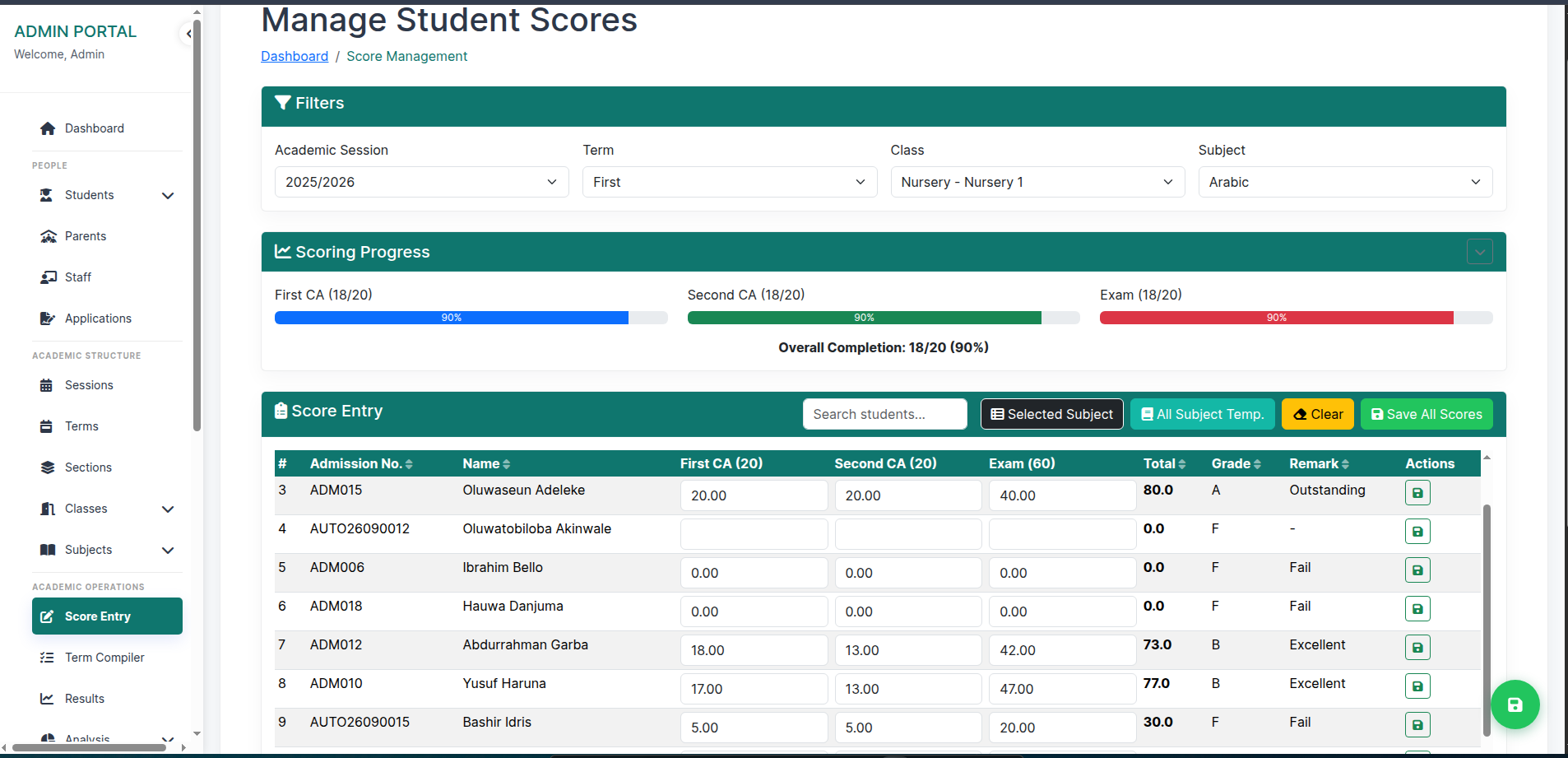Save score row for Abdurrahman Garba
The height and width of the screenshot is (758, 1568).
[x=1417, y=648]
